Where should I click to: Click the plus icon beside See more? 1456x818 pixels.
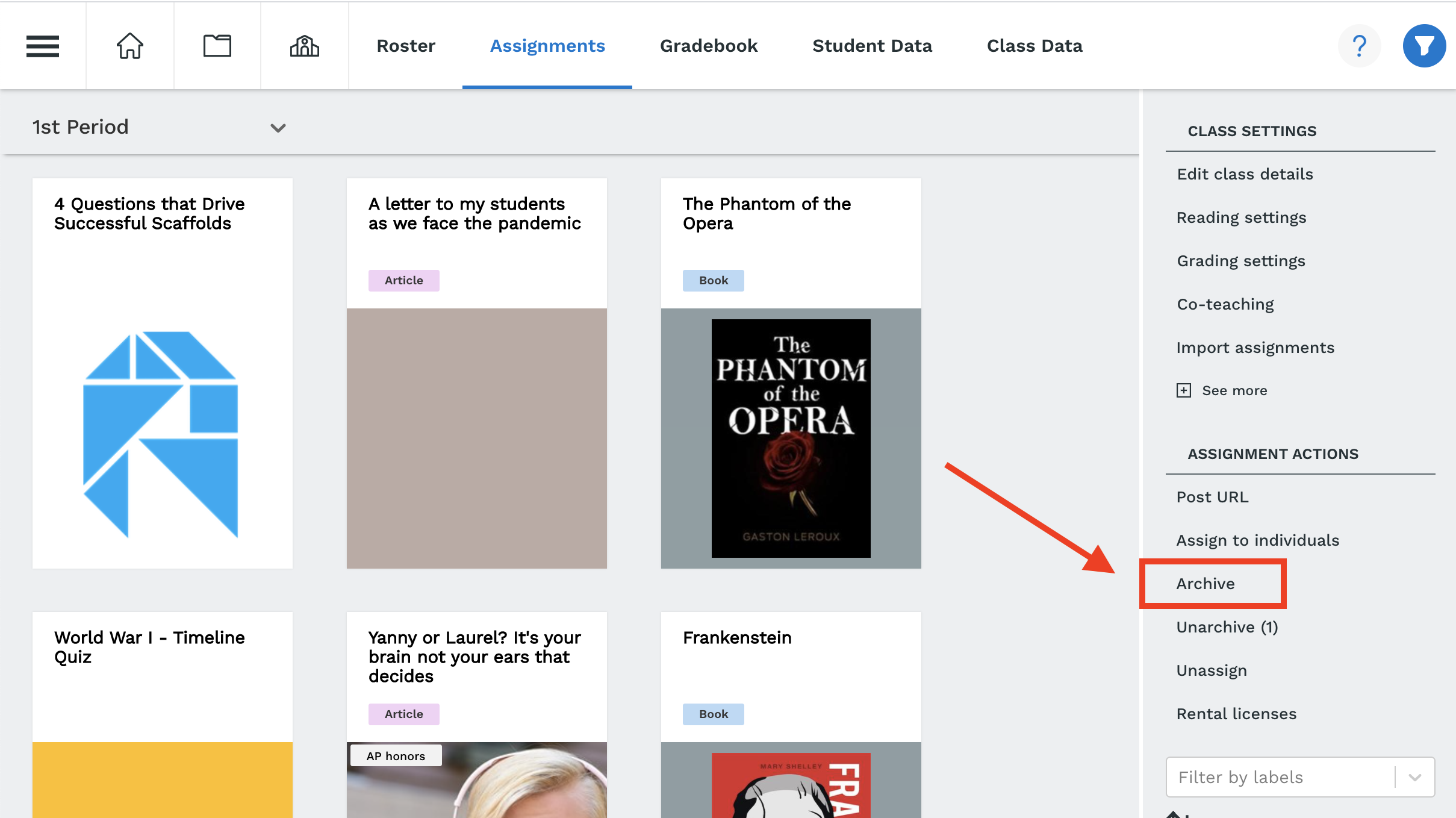[1184, 390]
